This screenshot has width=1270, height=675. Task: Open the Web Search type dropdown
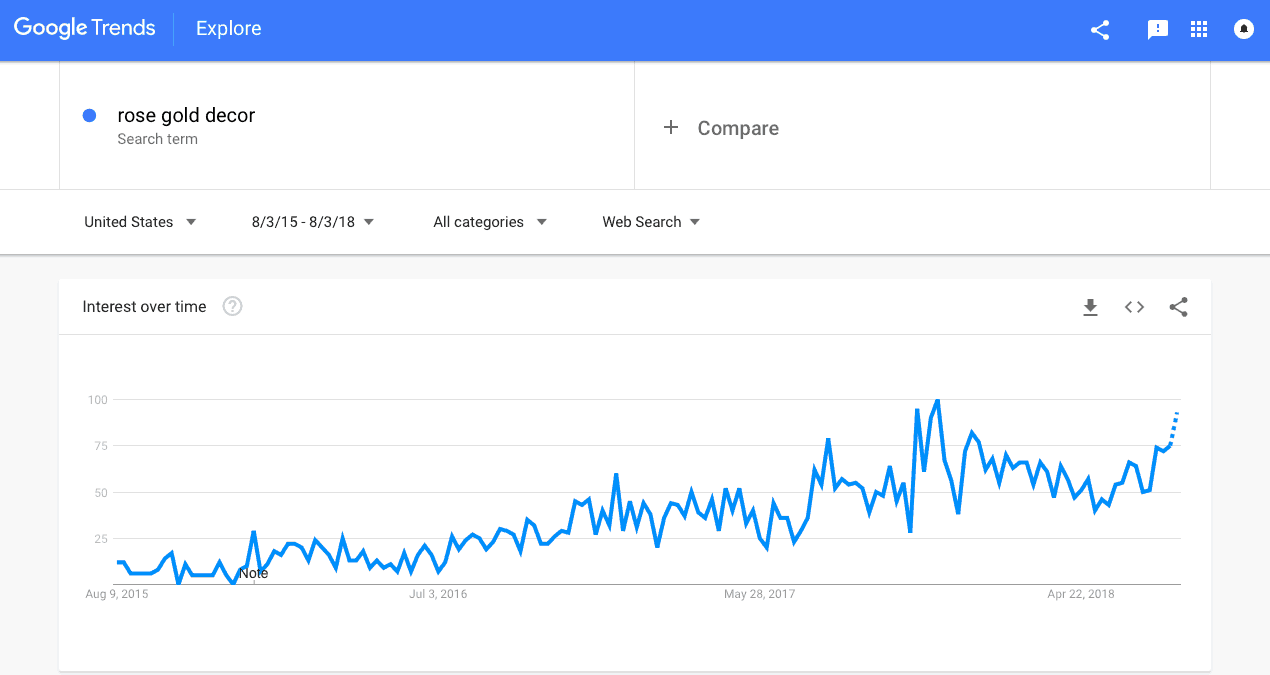[x=650, y=221]
